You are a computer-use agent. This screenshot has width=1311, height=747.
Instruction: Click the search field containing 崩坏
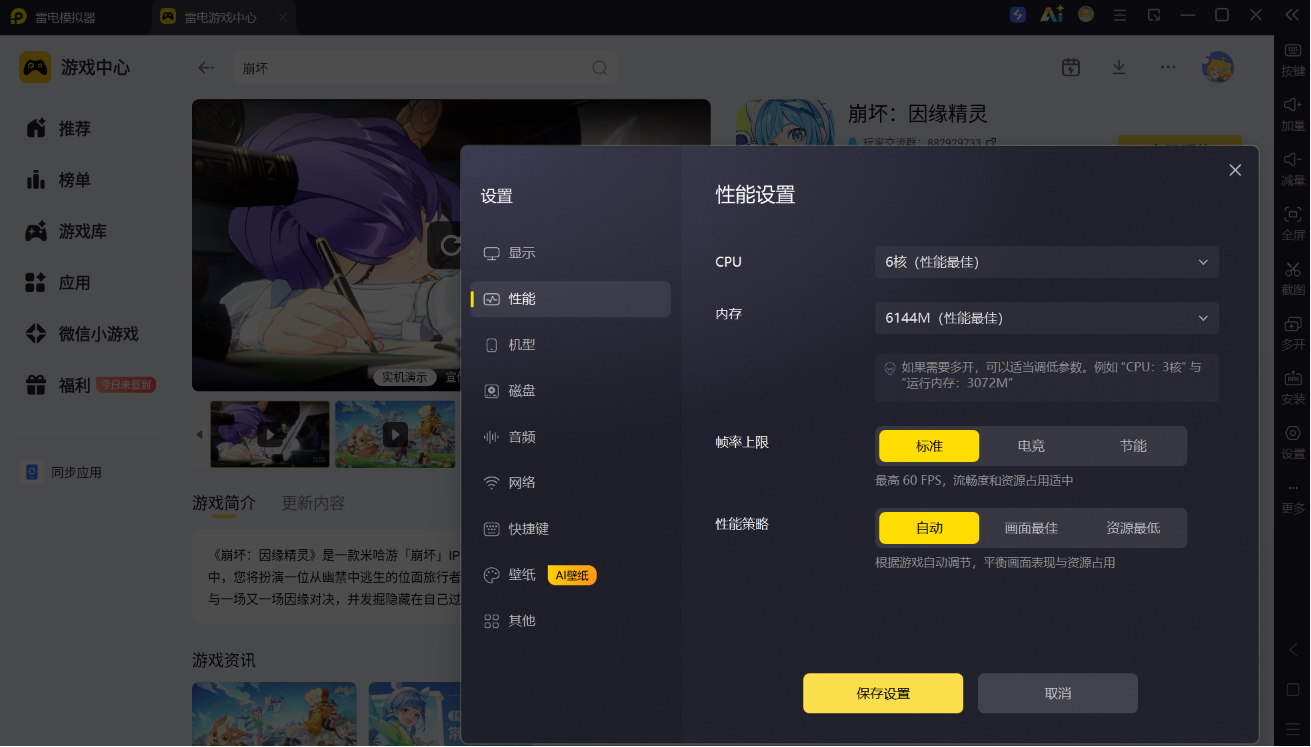click(x=425, y=68)
